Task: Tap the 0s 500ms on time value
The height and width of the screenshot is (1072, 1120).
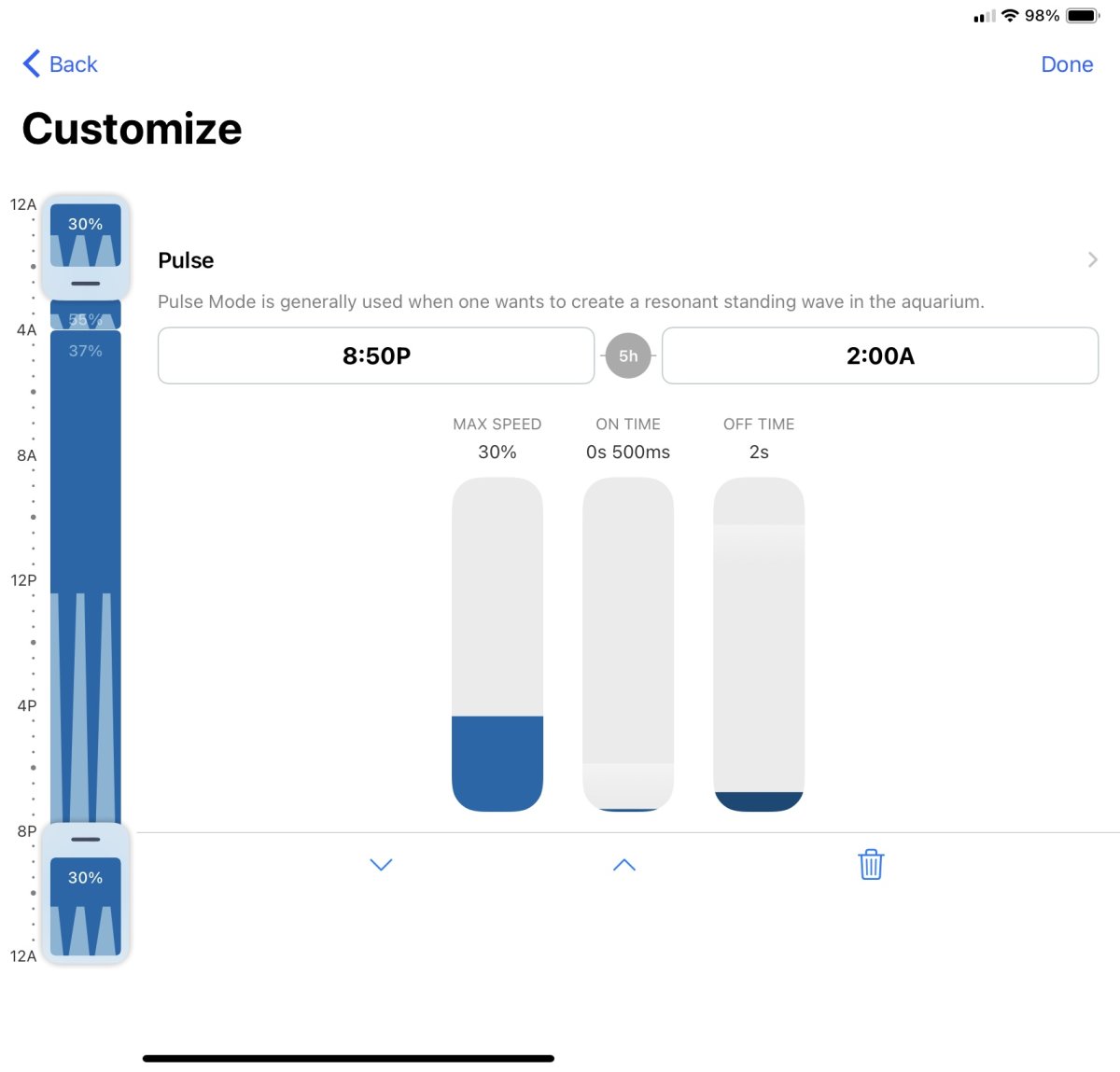Action: pyautogui.click(x=628, y=452)
